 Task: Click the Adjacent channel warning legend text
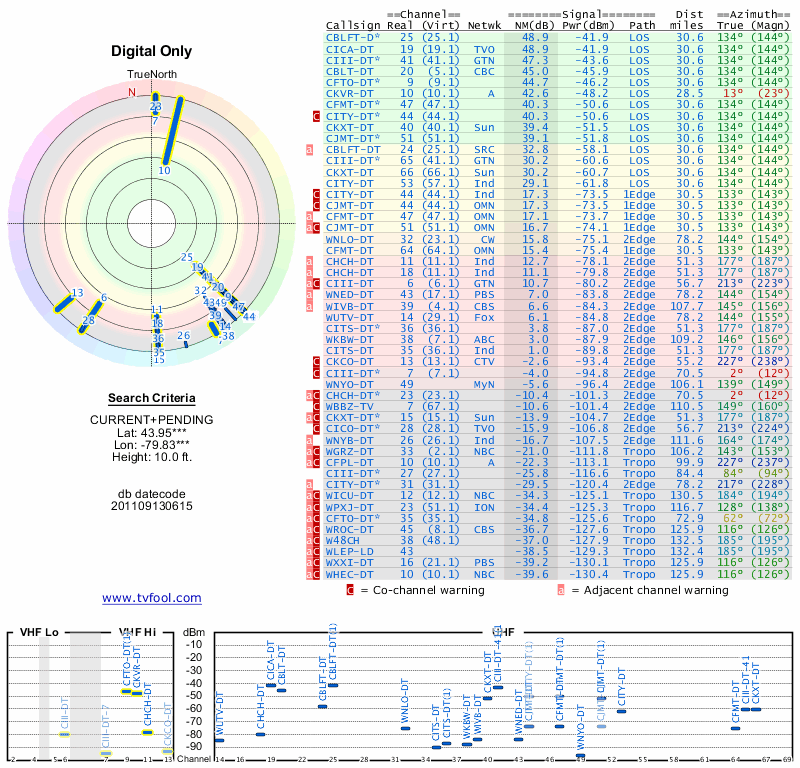(656, 590)
